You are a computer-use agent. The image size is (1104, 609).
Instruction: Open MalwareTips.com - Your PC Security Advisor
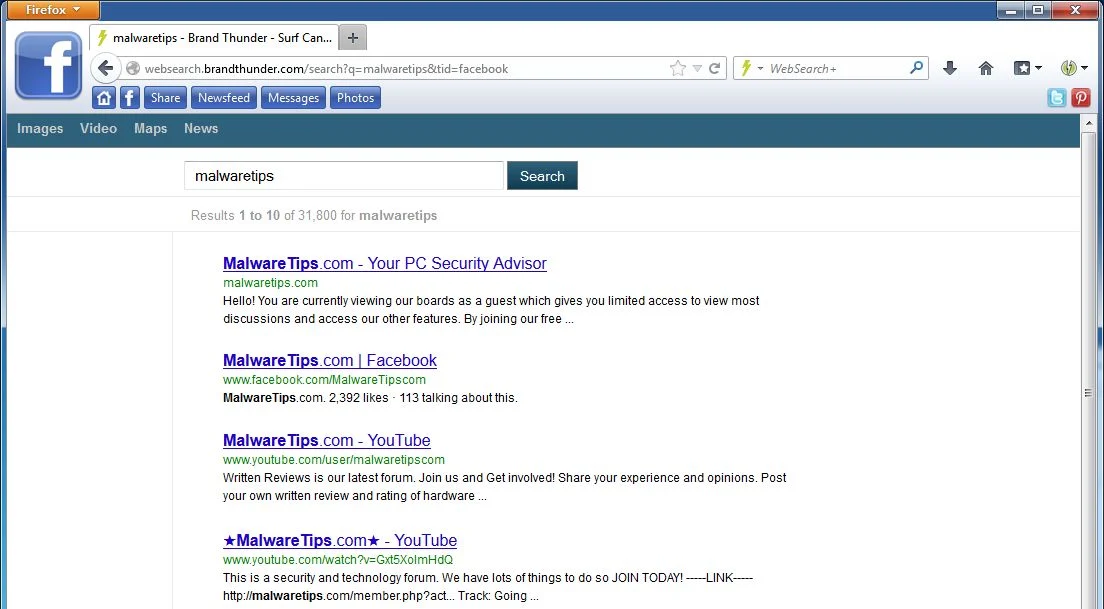pos(384,263)
